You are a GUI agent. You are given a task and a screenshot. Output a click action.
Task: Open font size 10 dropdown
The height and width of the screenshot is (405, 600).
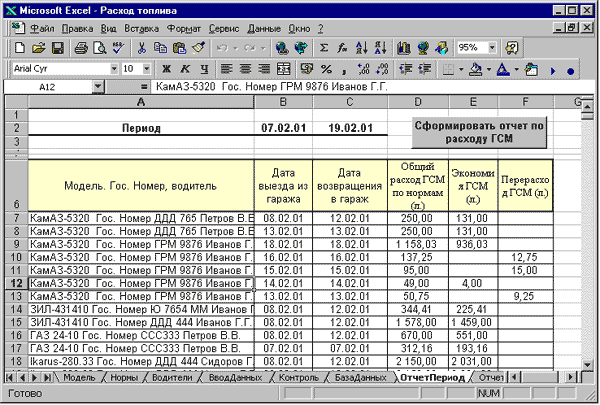[x=147, y=69]
